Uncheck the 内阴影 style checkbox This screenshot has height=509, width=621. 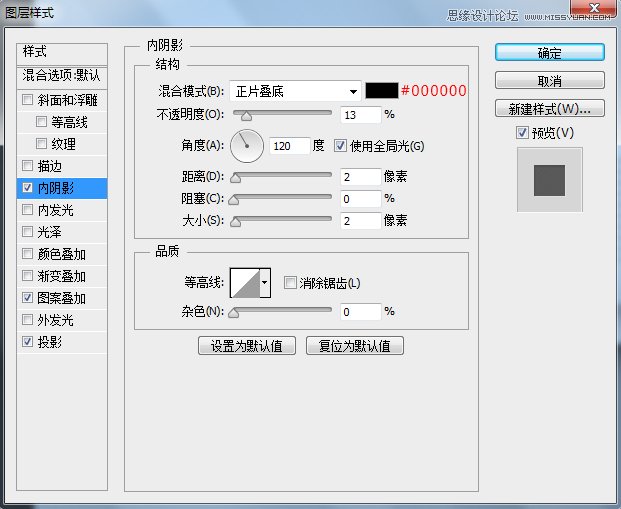coord(27,187)
